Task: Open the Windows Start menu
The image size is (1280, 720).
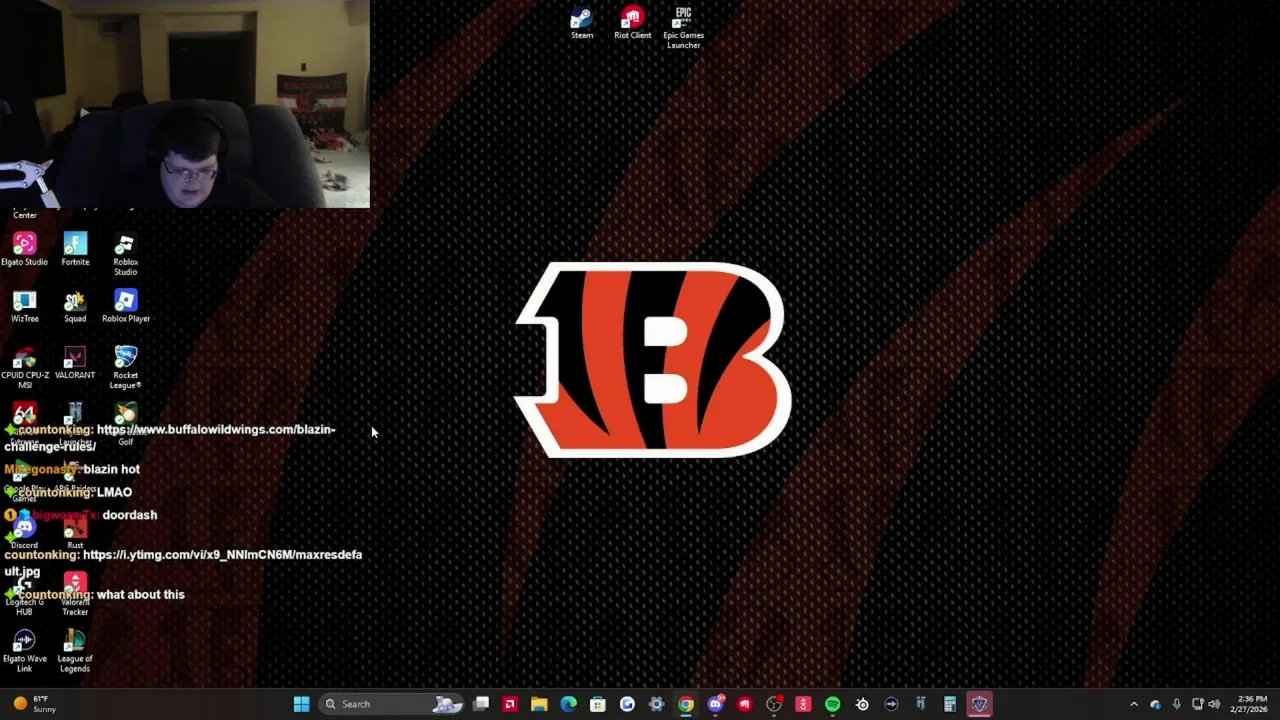Action: [x=301, y=704]
